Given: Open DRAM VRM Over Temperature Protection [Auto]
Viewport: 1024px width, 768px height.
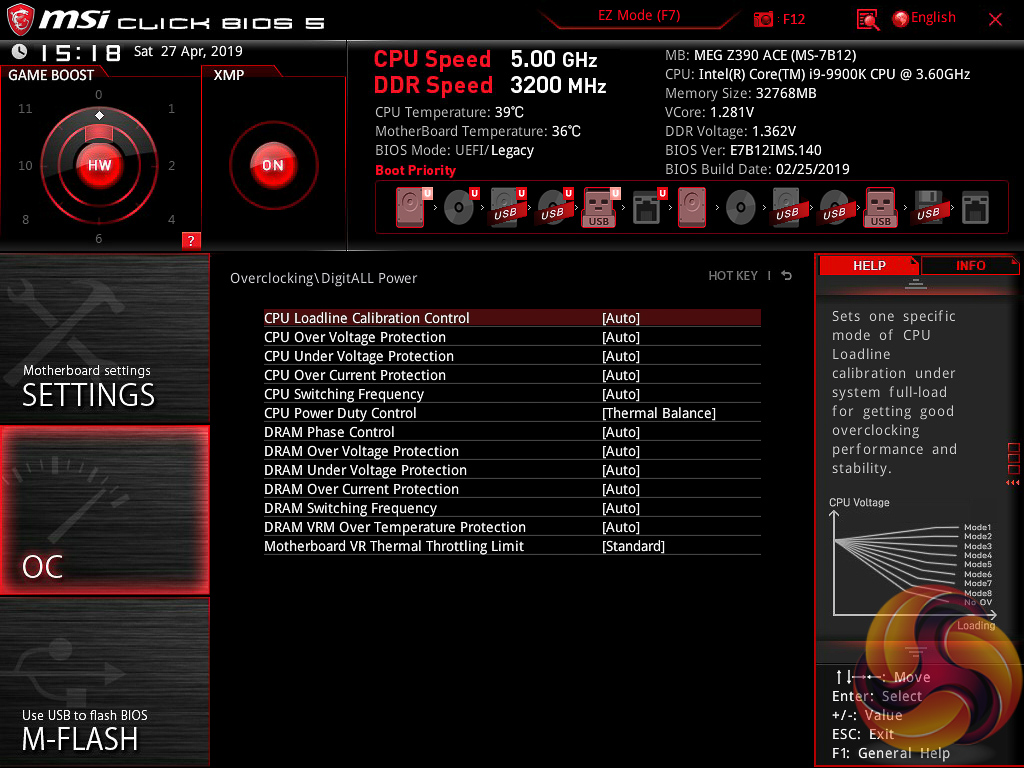Looking at the screenshot, I should [x=620, y=526].
